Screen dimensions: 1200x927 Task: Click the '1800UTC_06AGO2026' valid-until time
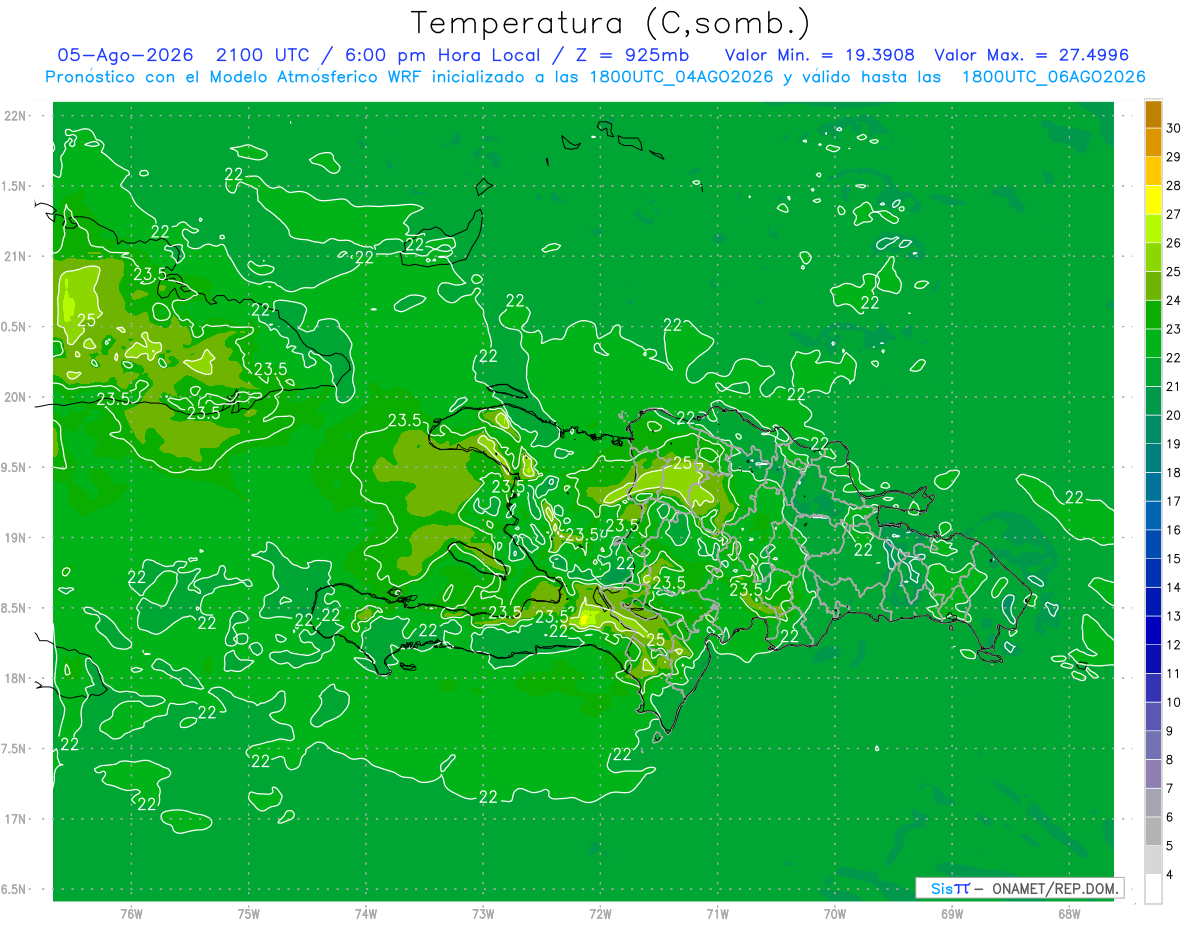click(1054, 77)
